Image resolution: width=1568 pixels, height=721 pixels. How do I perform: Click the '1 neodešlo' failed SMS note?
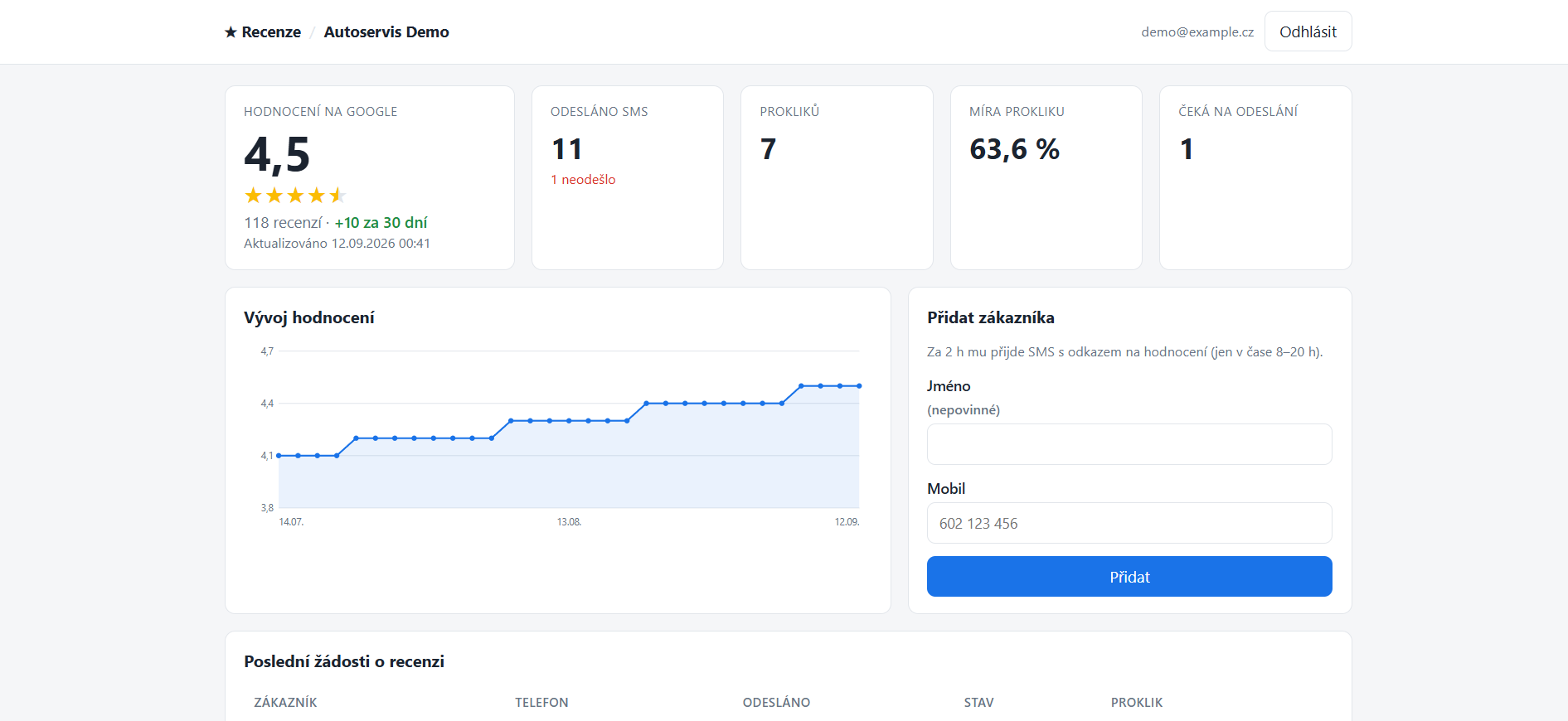tap(583, 180)
